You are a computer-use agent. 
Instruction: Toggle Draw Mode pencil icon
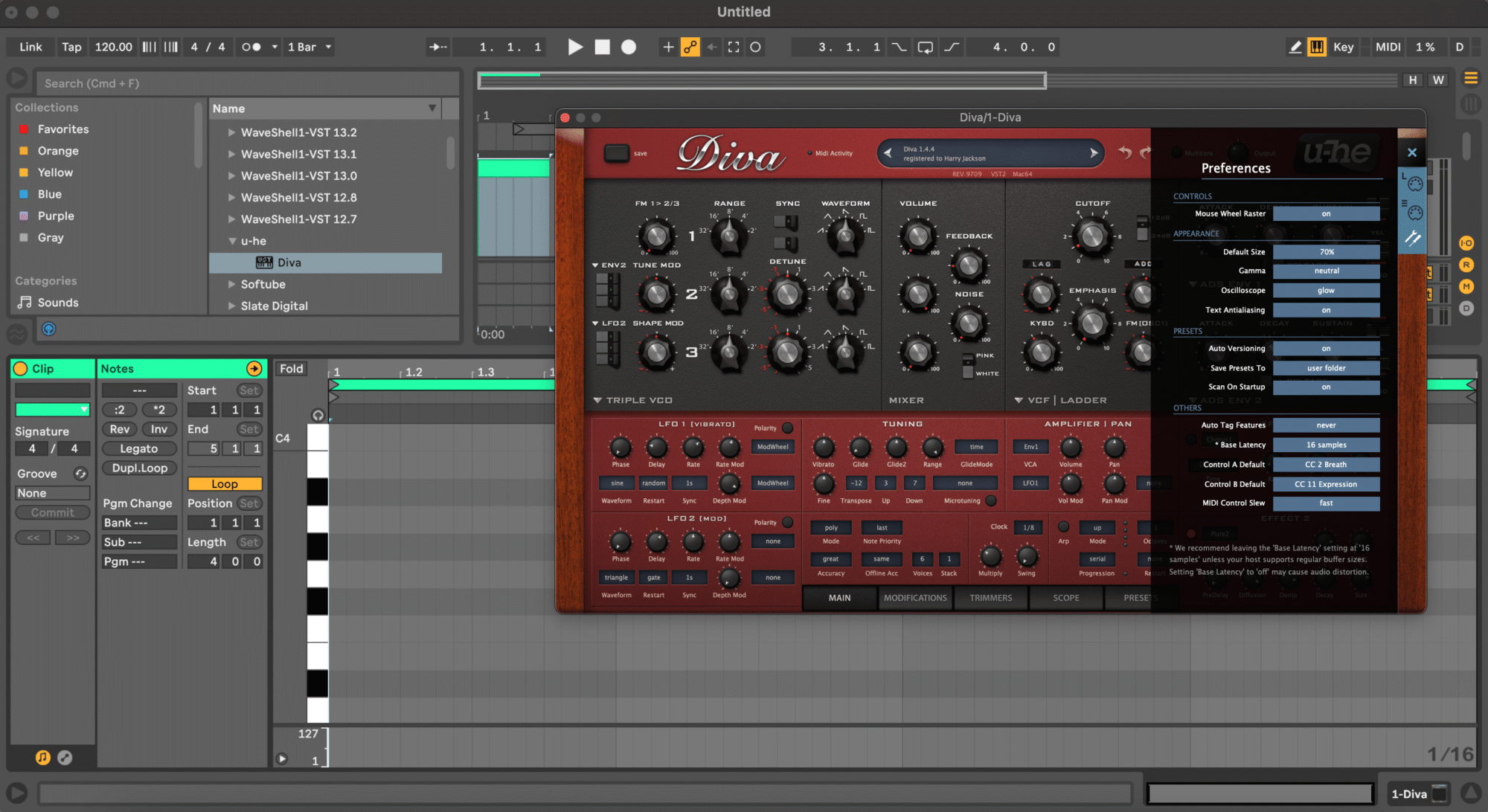click(1295, 47)
